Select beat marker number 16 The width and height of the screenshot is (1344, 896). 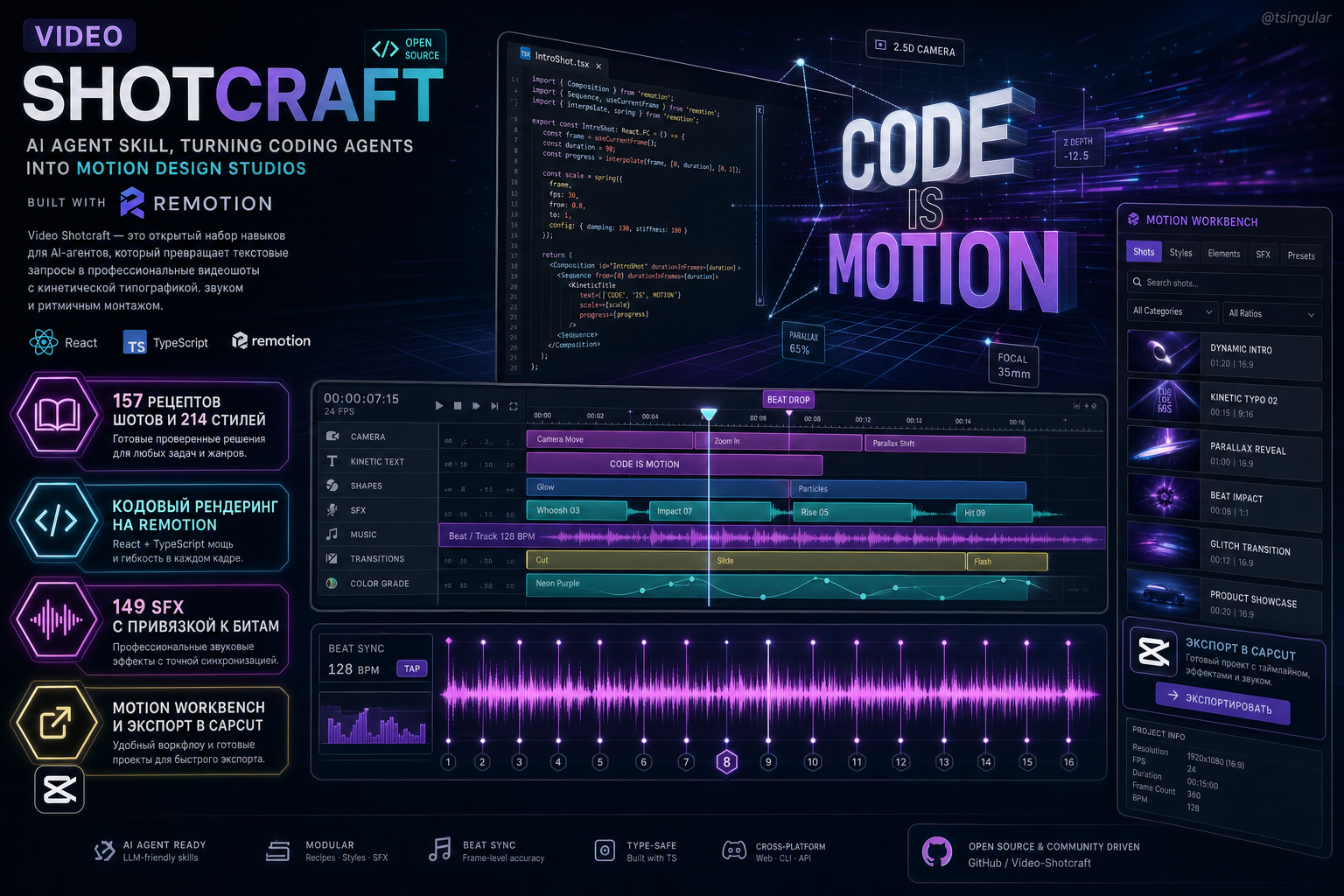pyautogui.click(x=1068, y=762)
